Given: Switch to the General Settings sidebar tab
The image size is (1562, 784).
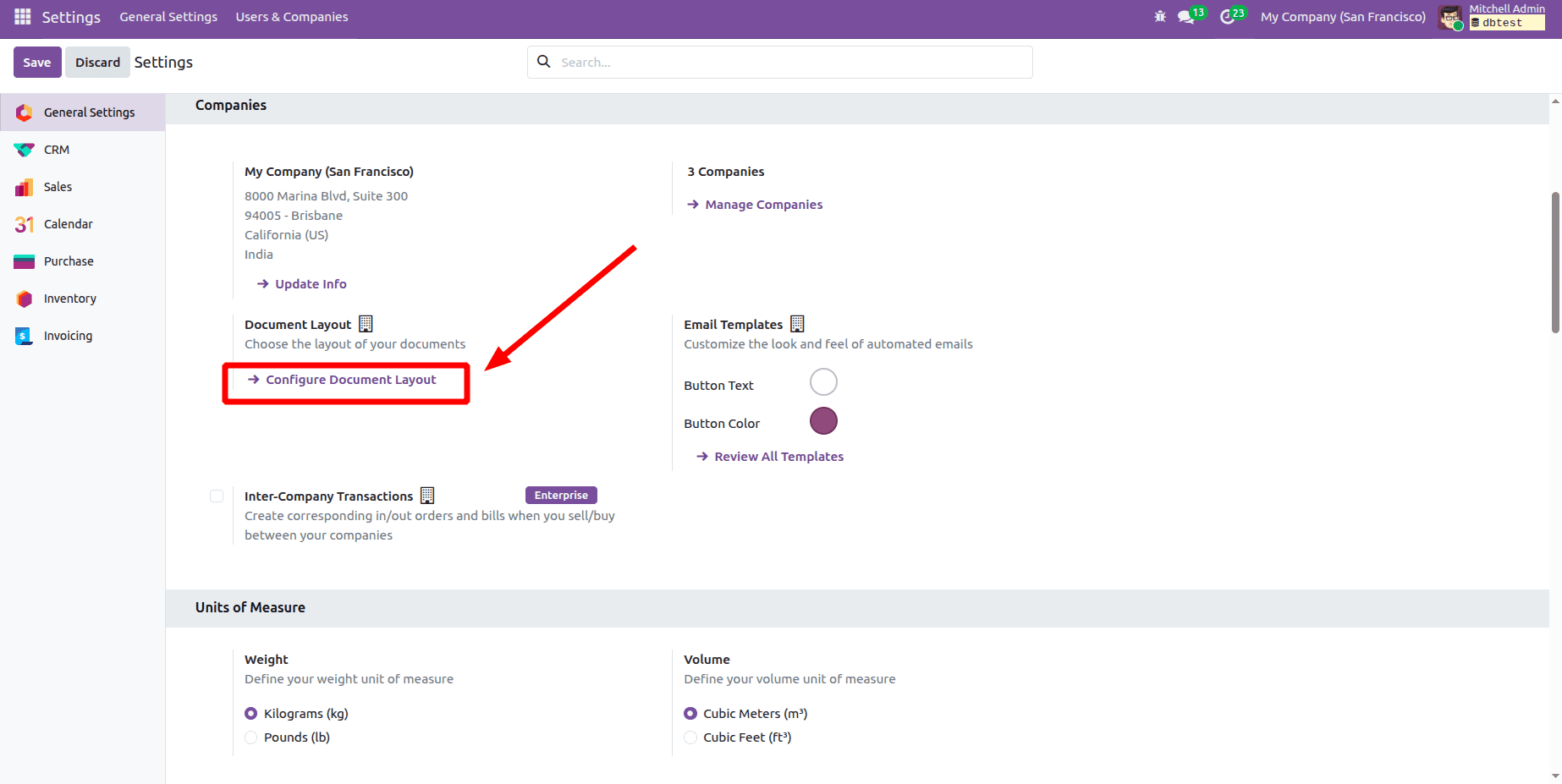Looking at the screenshot, I should coord(83,112).
